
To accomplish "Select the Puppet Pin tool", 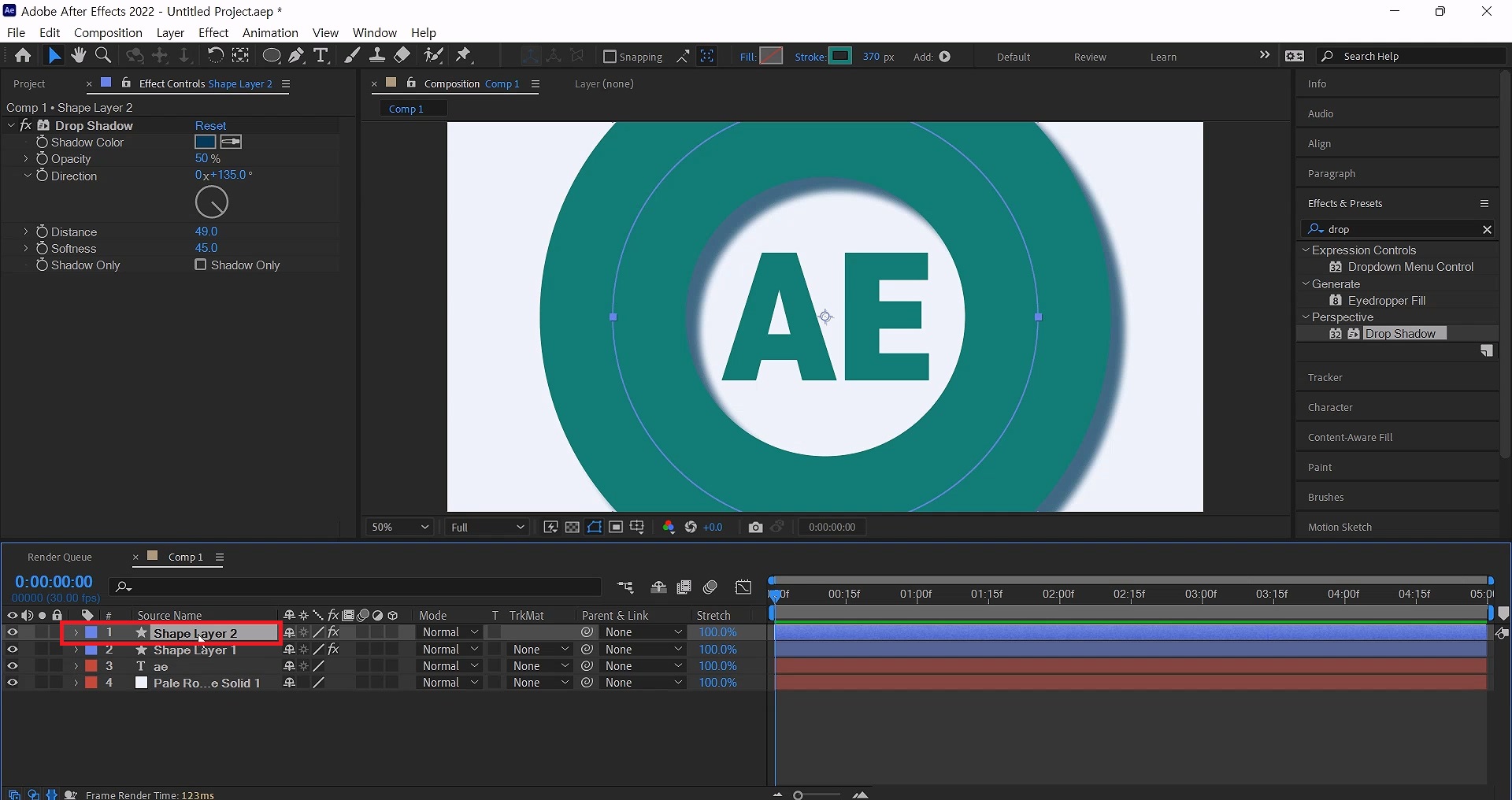I will pyautogui.click(x=464, y=55).
